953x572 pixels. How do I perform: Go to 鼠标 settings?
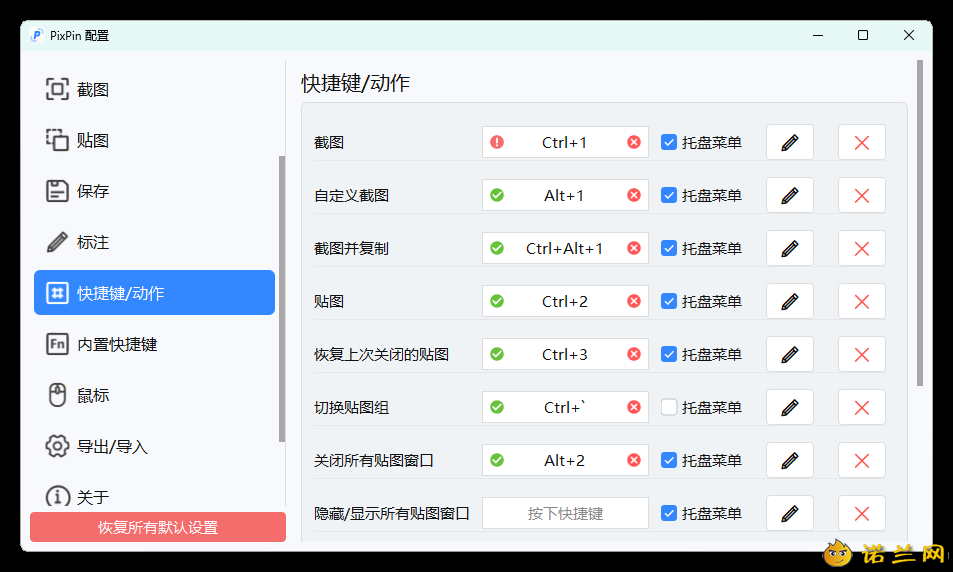point(154,395)
